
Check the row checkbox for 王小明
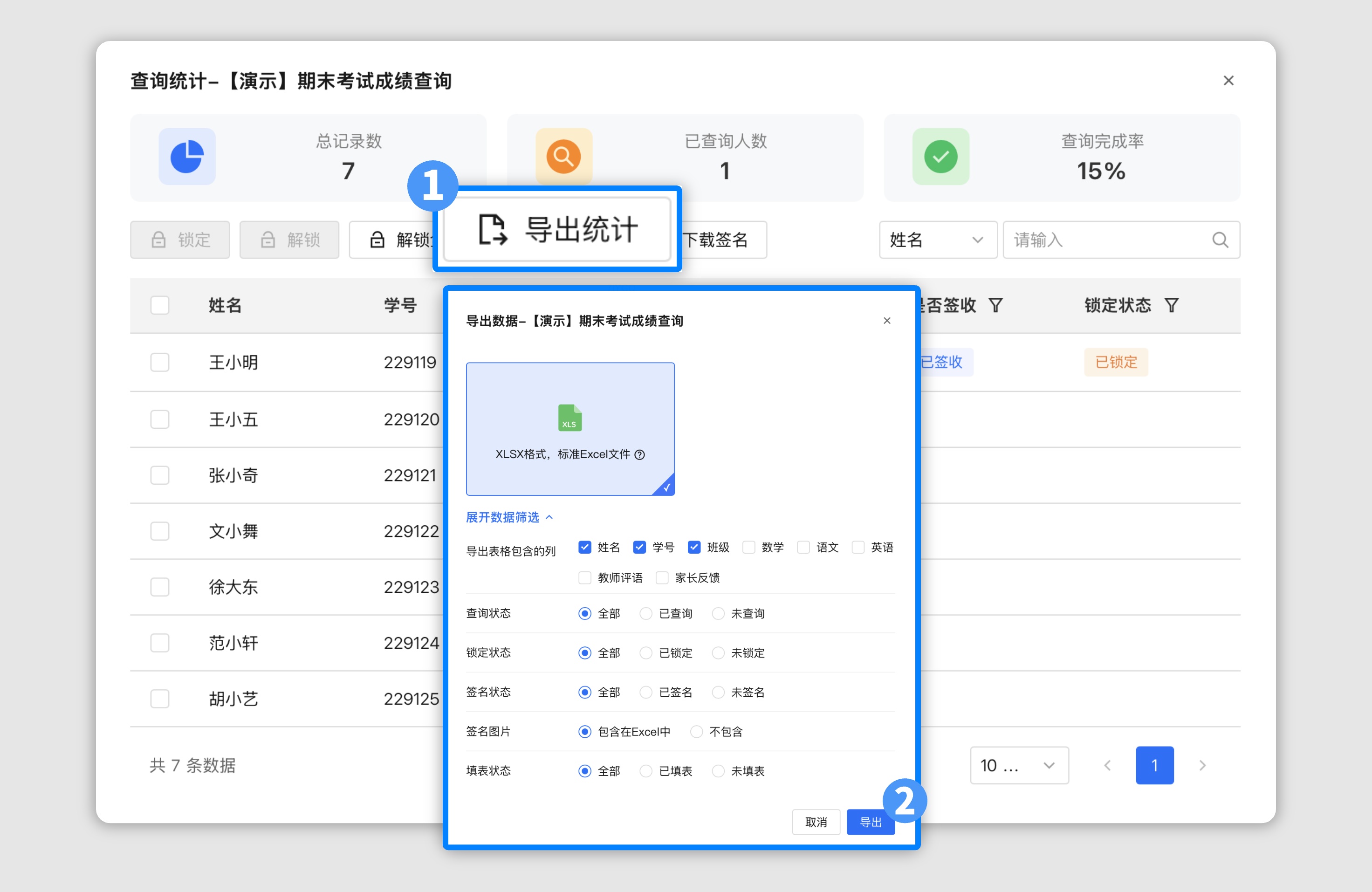[x=160, y=362]
